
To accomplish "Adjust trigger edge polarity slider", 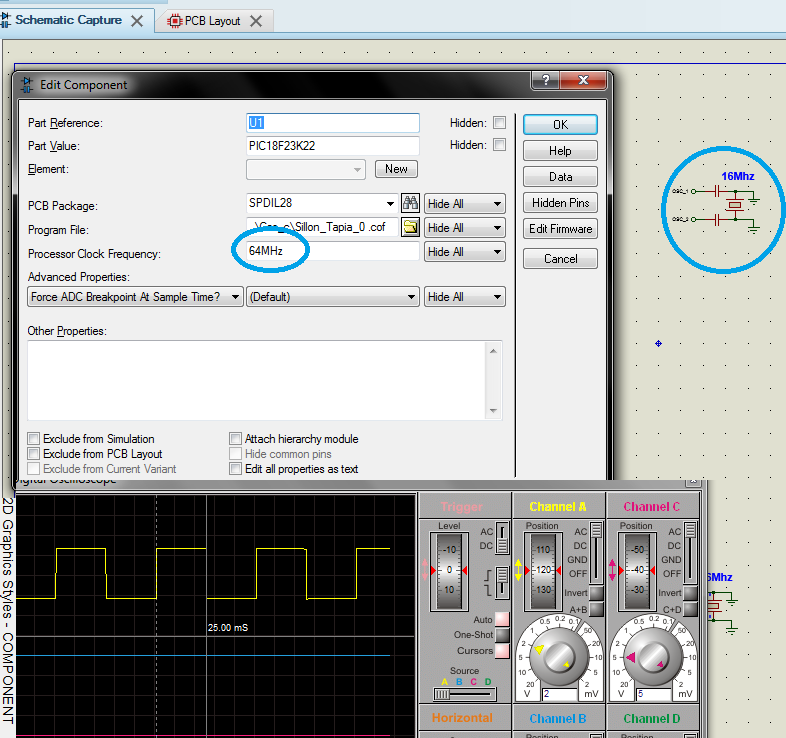I will tap(502, 583).
